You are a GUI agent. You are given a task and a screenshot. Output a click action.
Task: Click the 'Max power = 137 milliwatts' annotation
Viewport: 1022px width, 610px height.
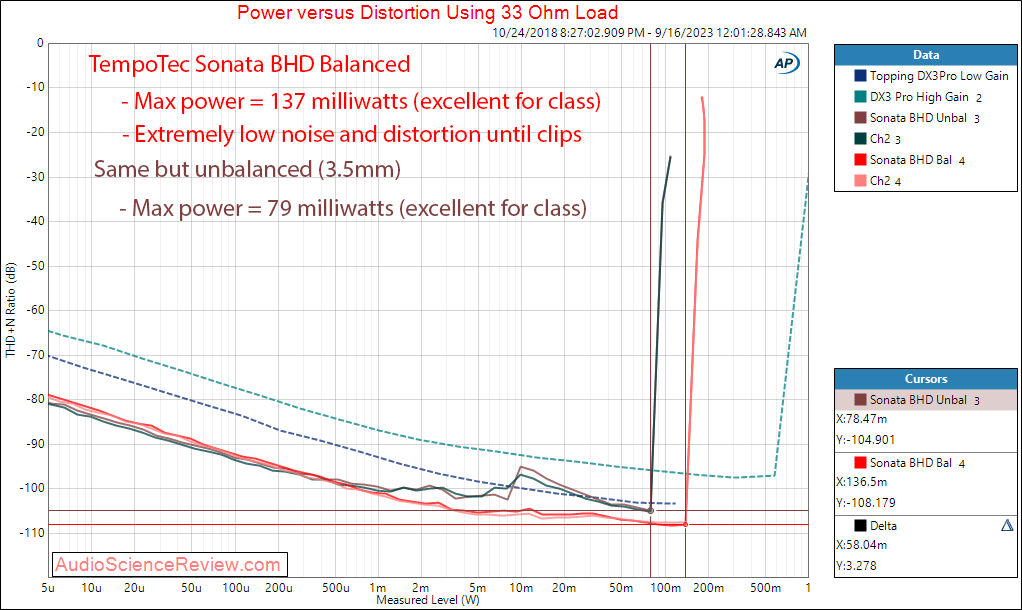coord(361,102)
